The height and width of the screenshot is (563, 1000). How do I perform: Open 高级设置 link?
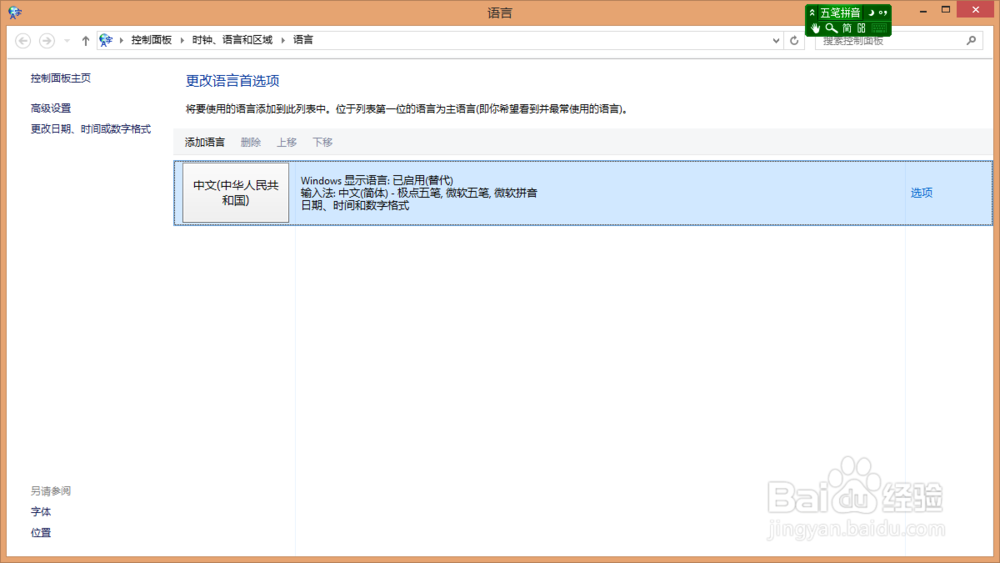(51, 108)
